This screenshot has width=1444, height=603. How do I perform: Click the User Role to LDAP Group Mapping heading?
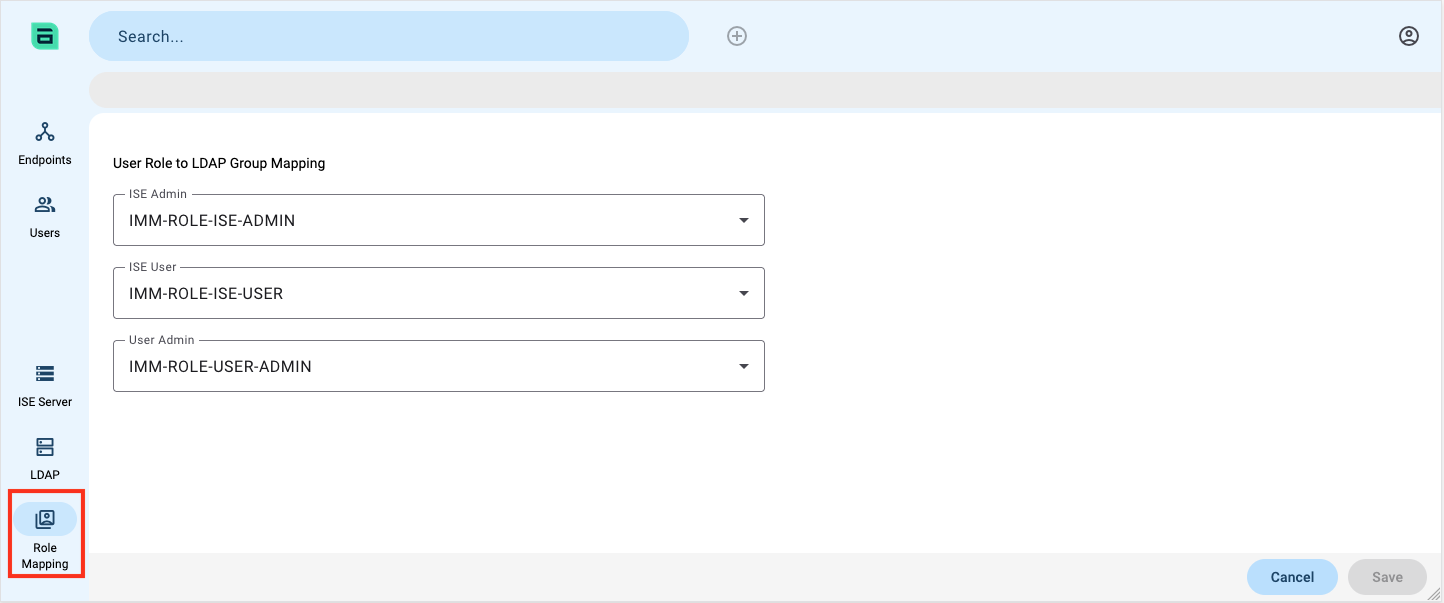pyautogui.click(x=219, y=163)
